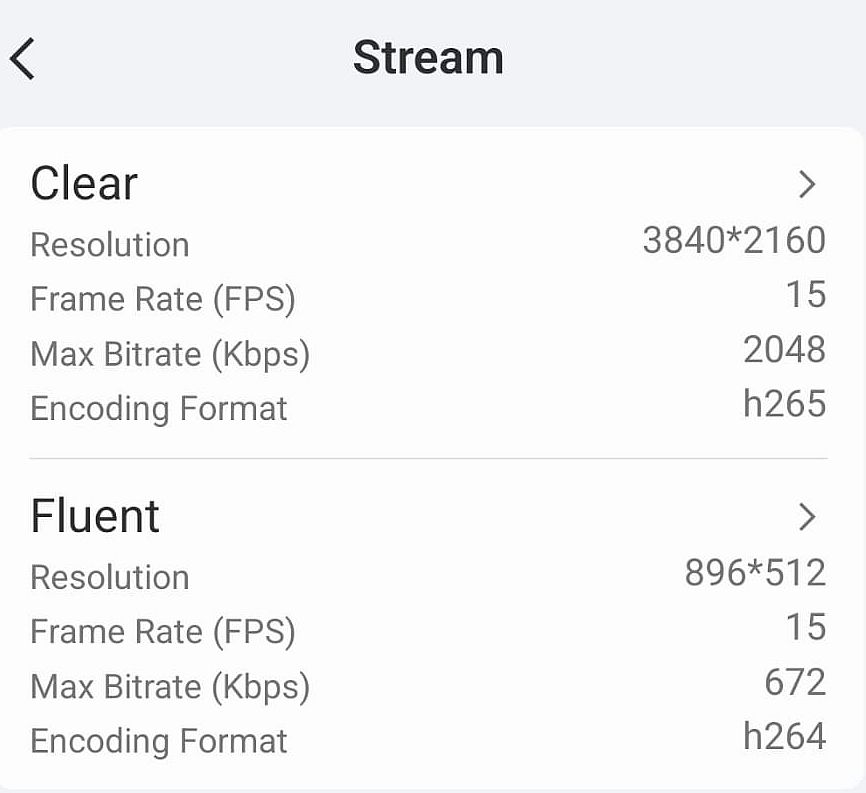Select the Fluent Resolution label

[110, 577]
